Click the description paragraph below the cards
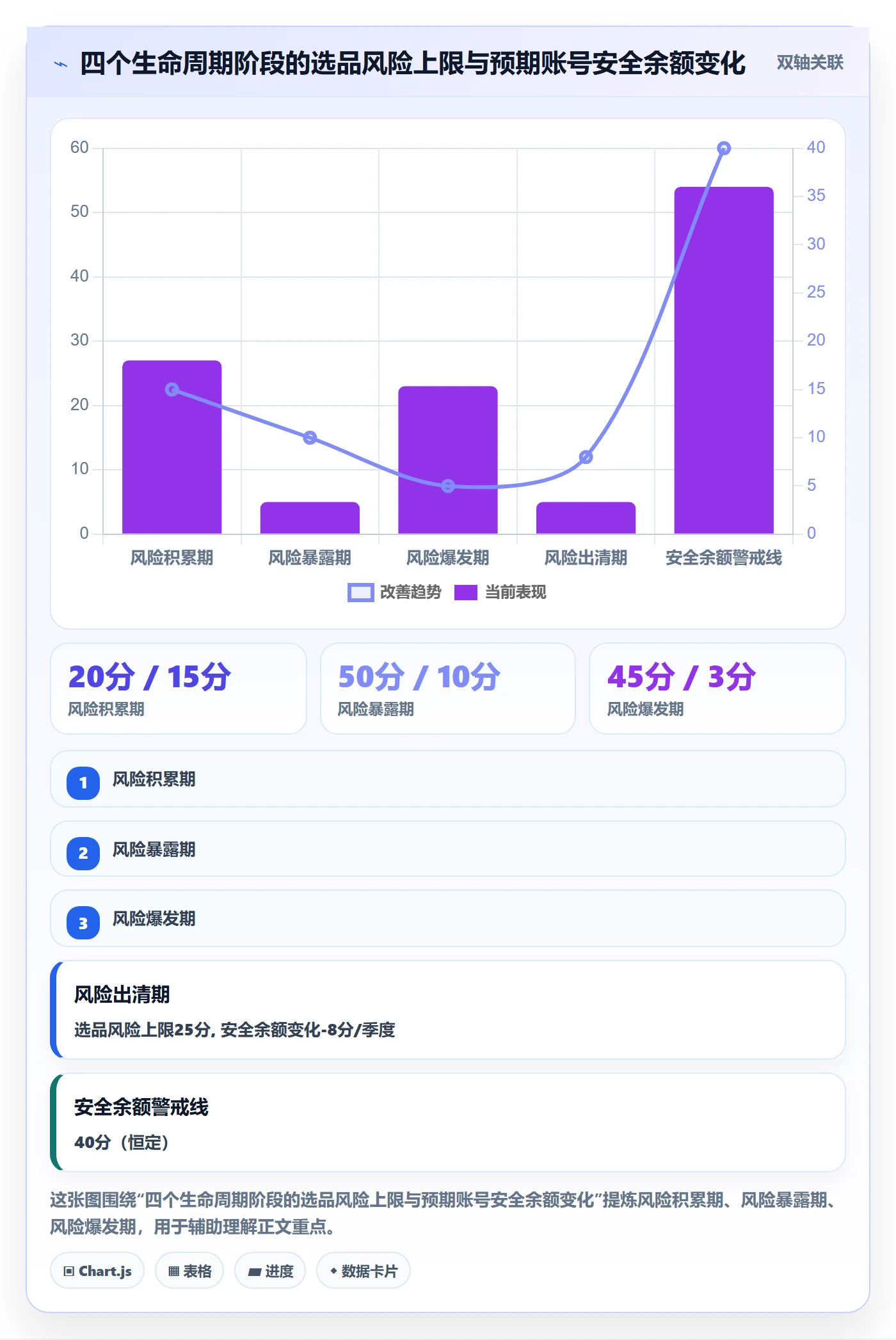The height and width of the screenshot is (1340, 896). (x=445, y=1213)
